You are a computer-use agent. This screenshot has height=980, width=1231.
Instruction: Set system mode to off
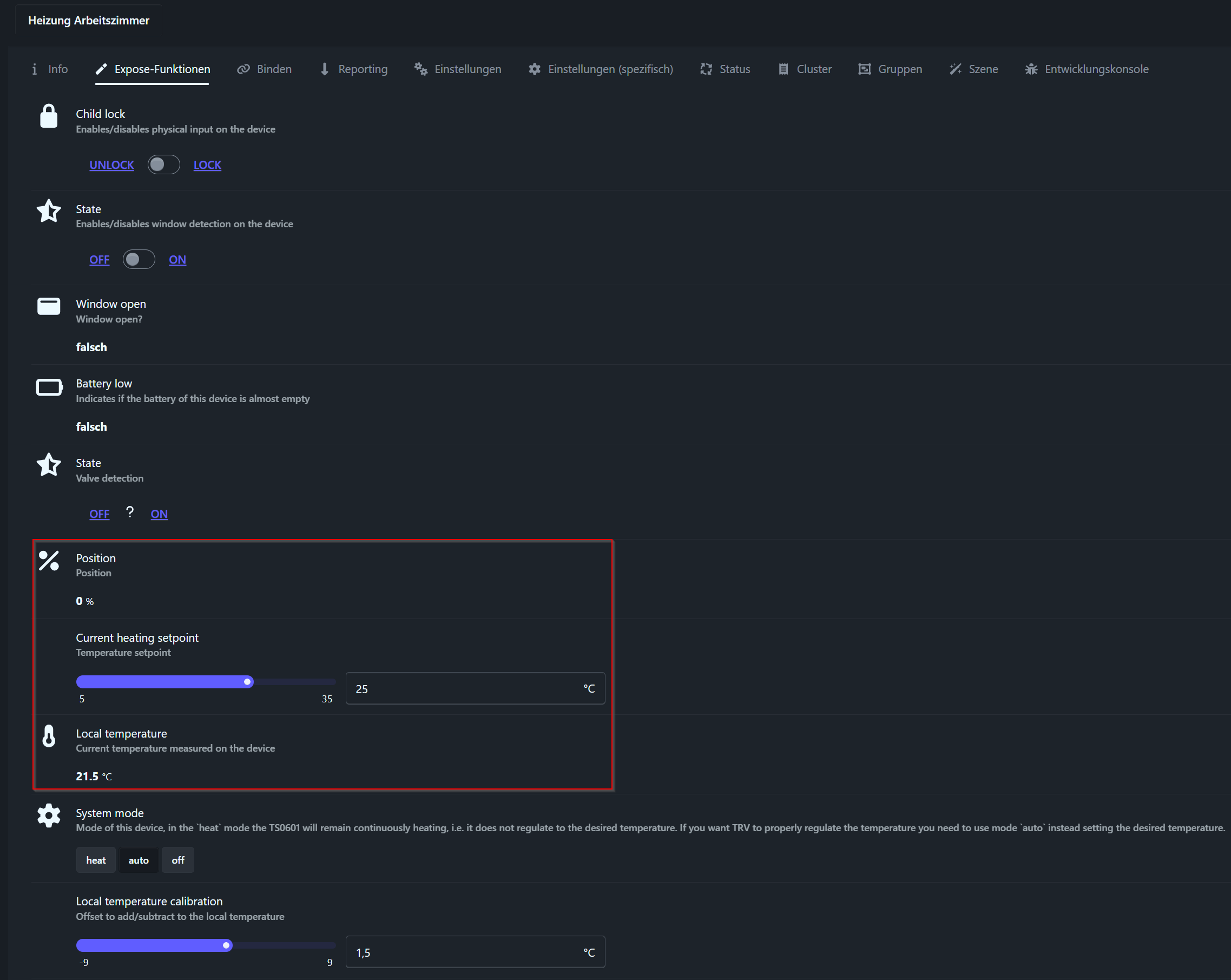[177, 860]
